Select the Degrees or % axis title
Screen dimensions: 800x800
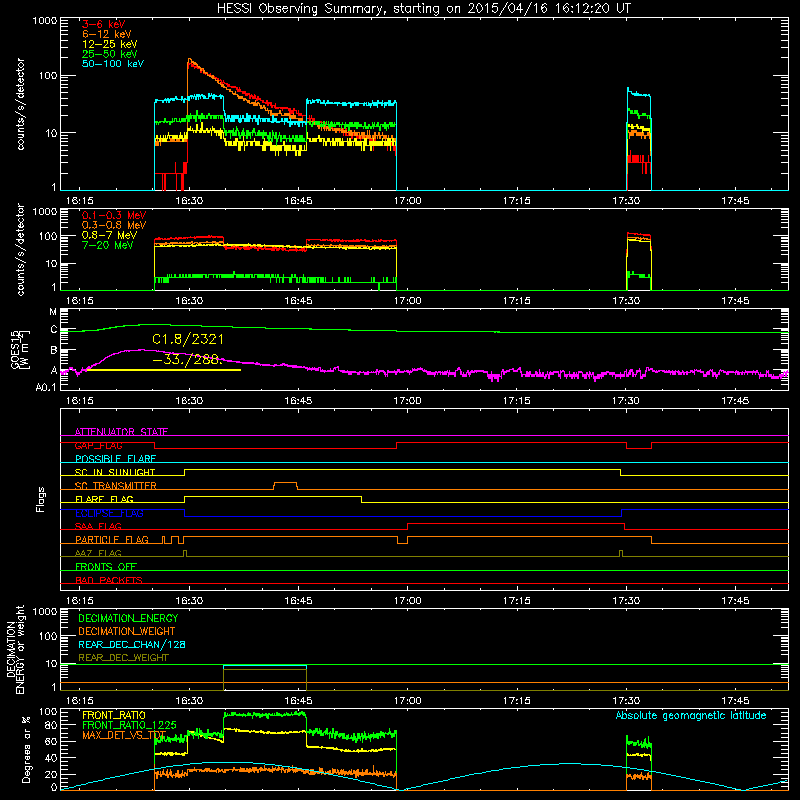26,749
